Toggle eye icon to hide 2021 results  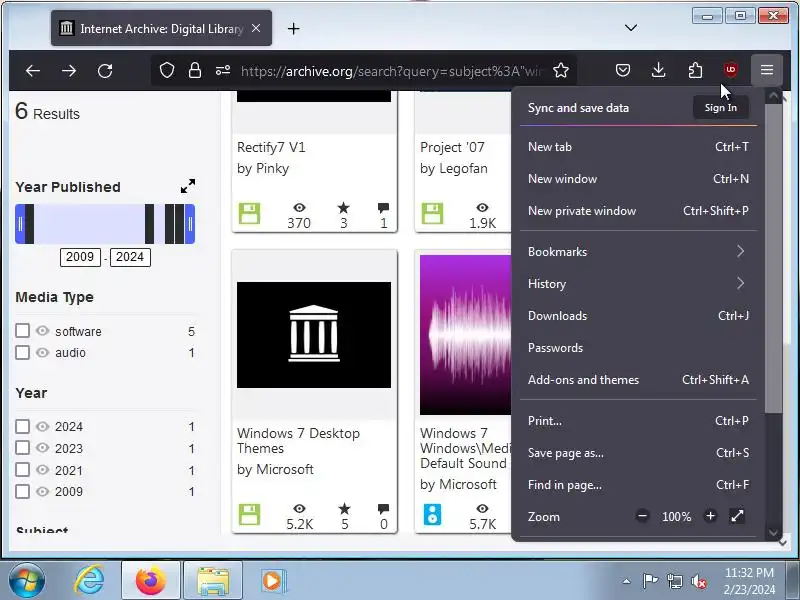click(x=43, y=470)
